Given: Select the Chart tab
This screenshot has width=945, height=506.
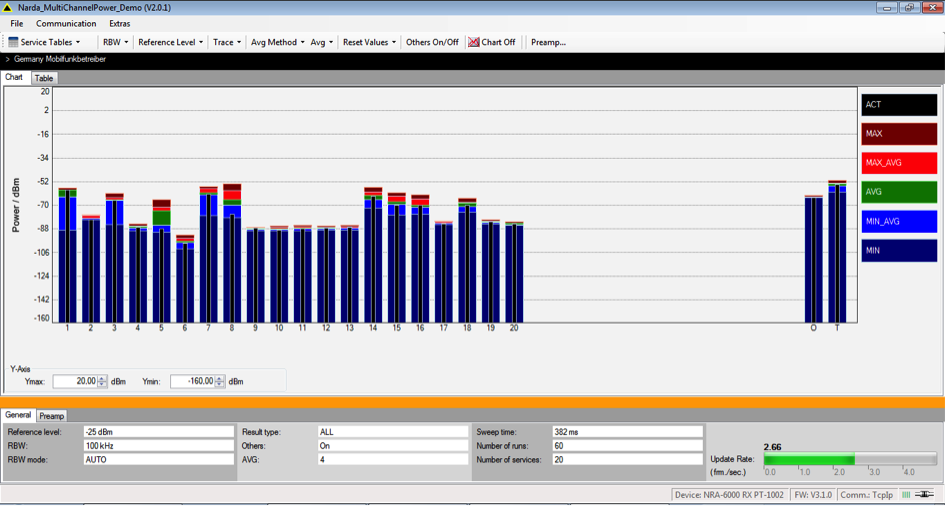Looking at the screenshot, I should tap(14, 78).
